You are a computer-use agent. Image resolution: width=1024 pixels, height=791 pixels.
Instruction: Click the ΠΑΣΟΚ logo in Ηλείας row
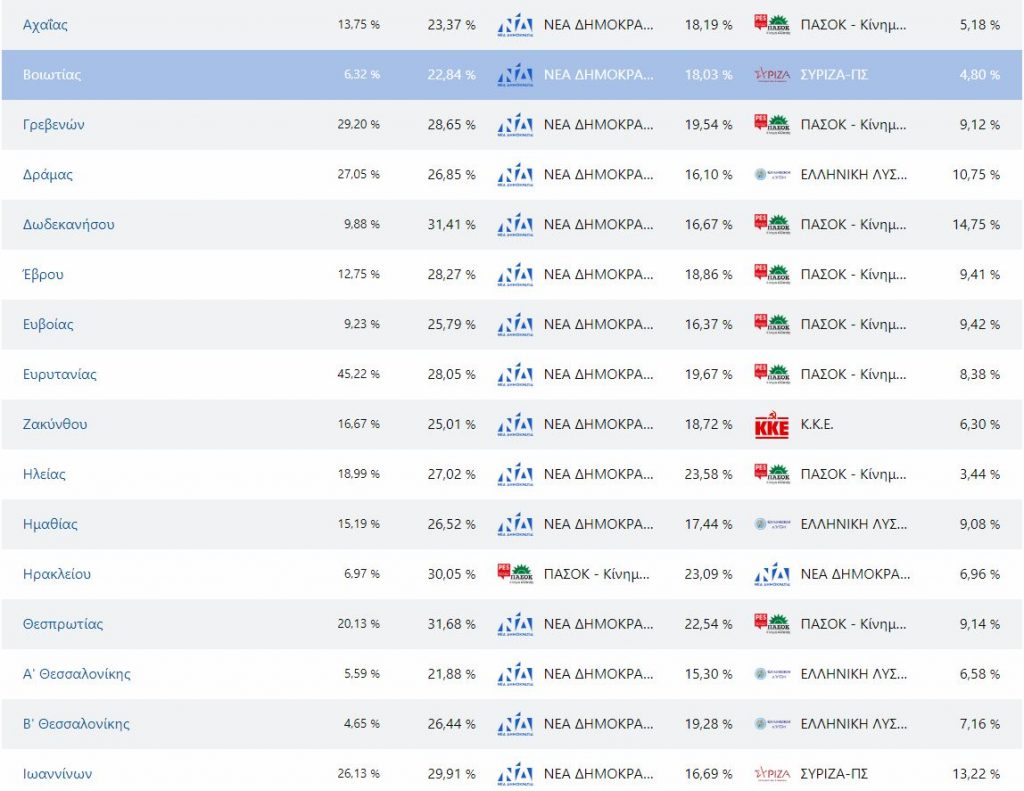point(772,474)
